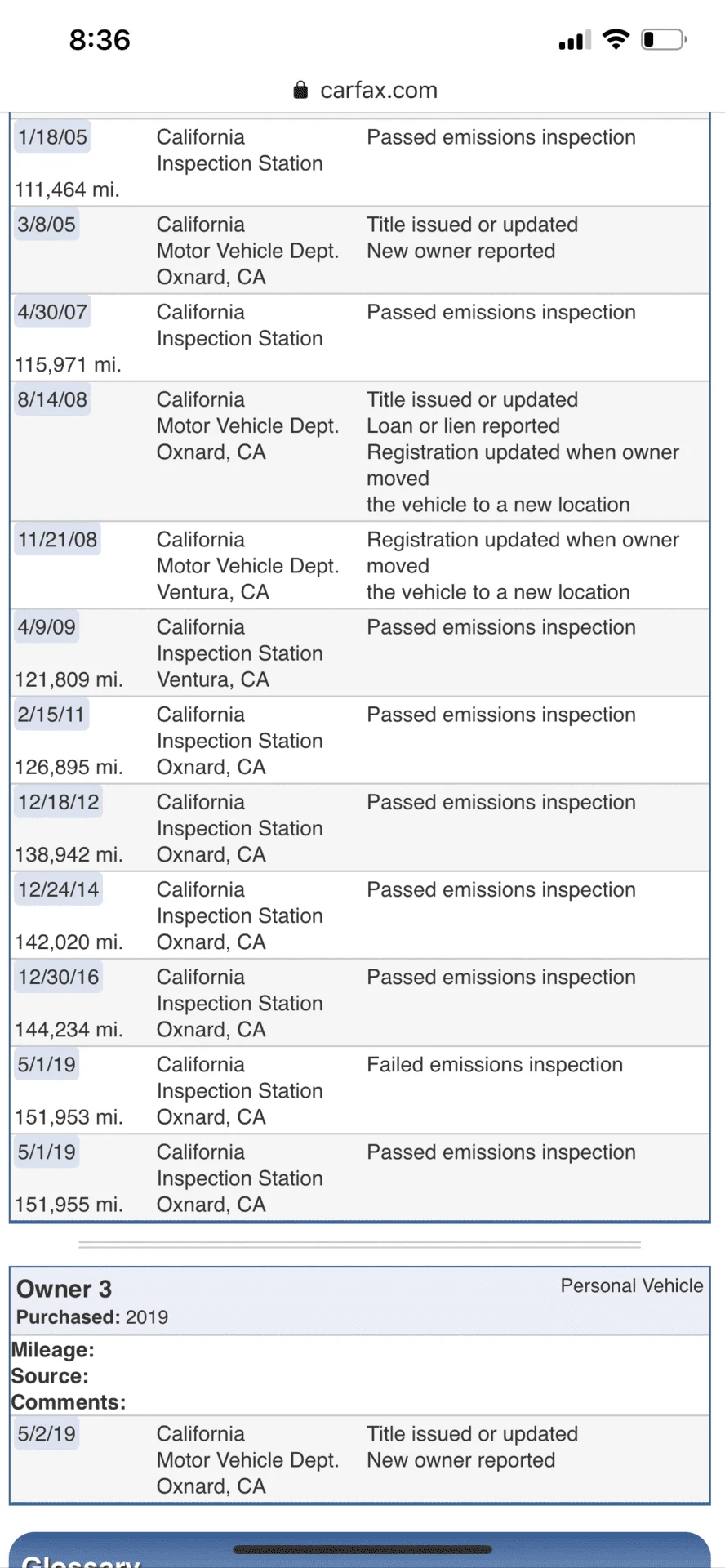Tap the 8:36 clock in status bar

tap(100, 40)
